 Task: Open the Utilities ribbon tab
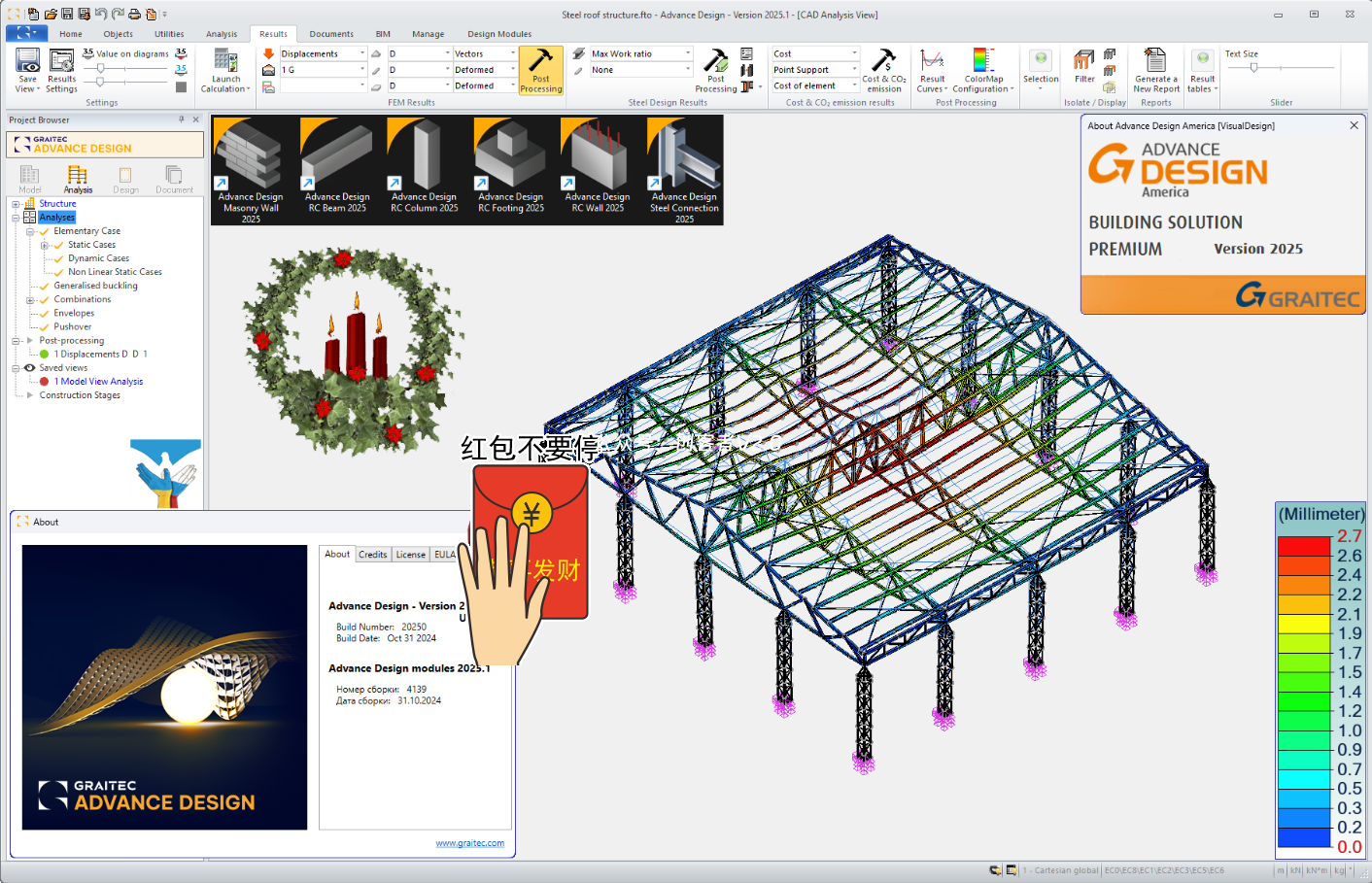169,34
